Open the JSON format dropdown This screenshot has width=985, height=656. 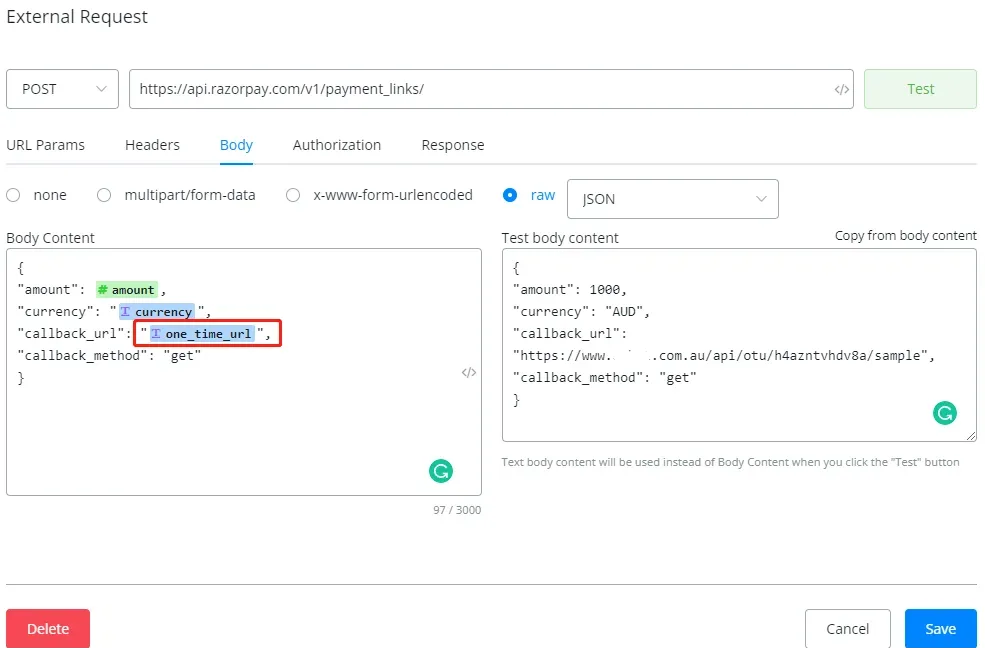673,199
